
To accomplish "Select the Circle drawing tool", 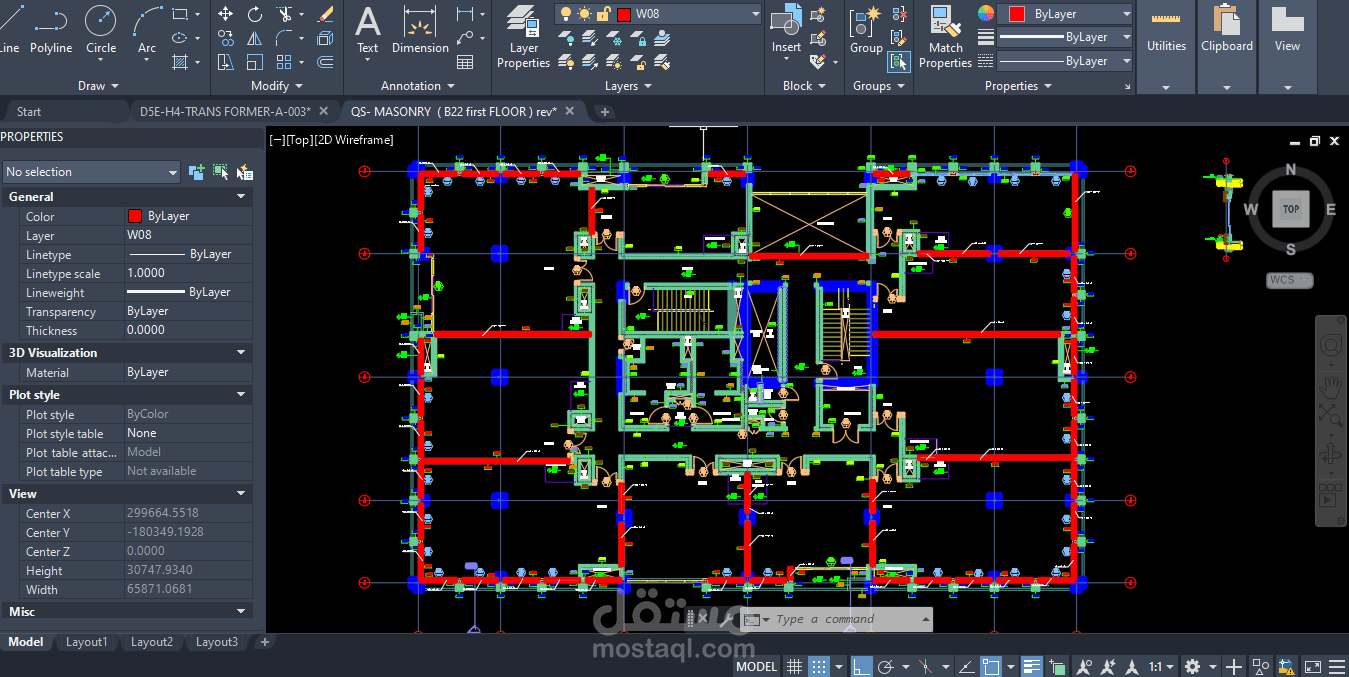I will 100,29.
